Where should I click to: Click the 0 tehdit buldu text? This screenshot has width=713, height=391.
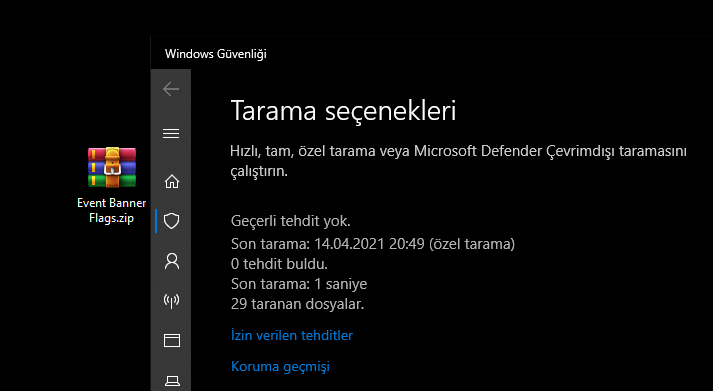[x=279, y=264]
